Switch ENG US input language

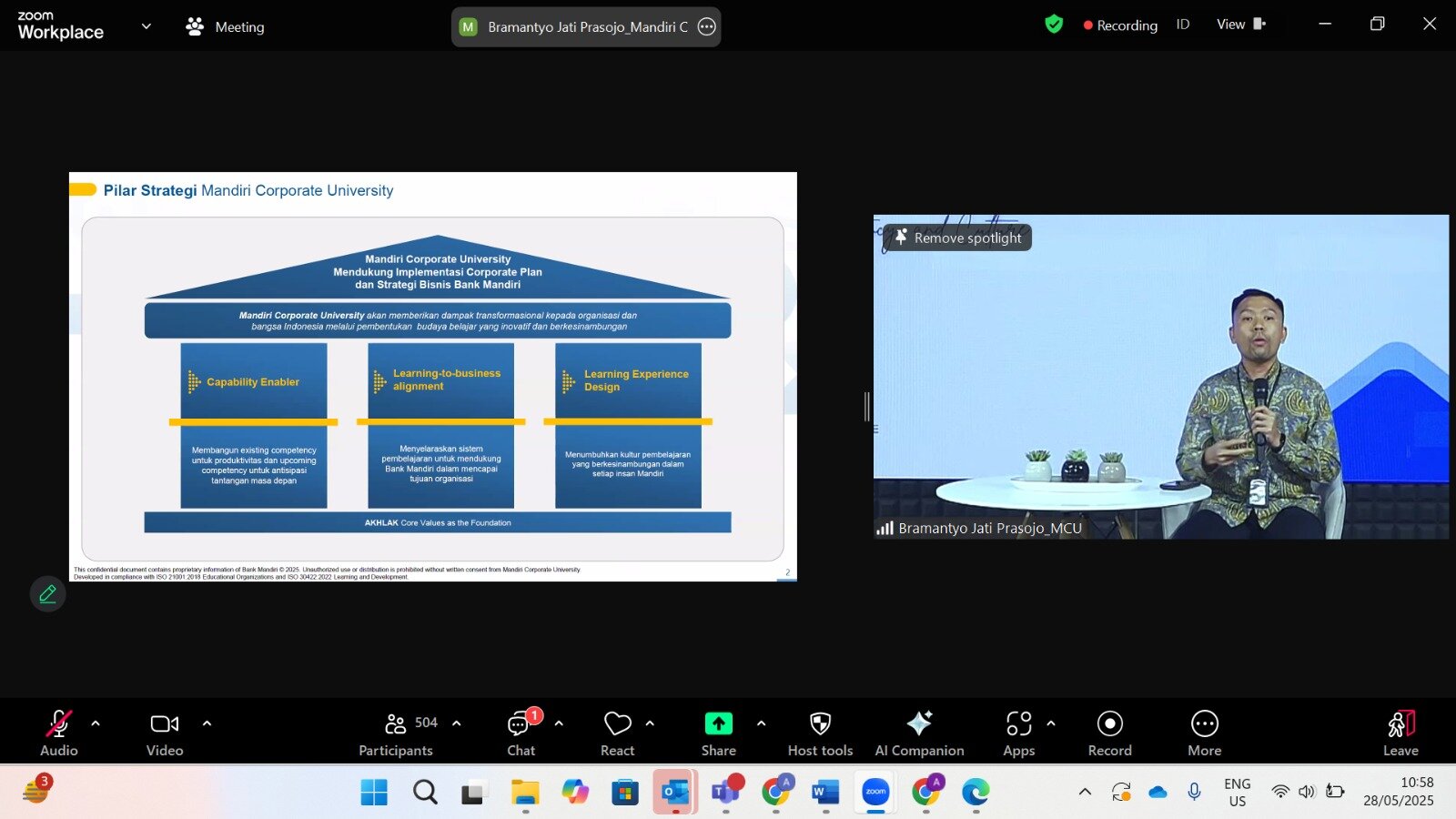[1238, 792]
